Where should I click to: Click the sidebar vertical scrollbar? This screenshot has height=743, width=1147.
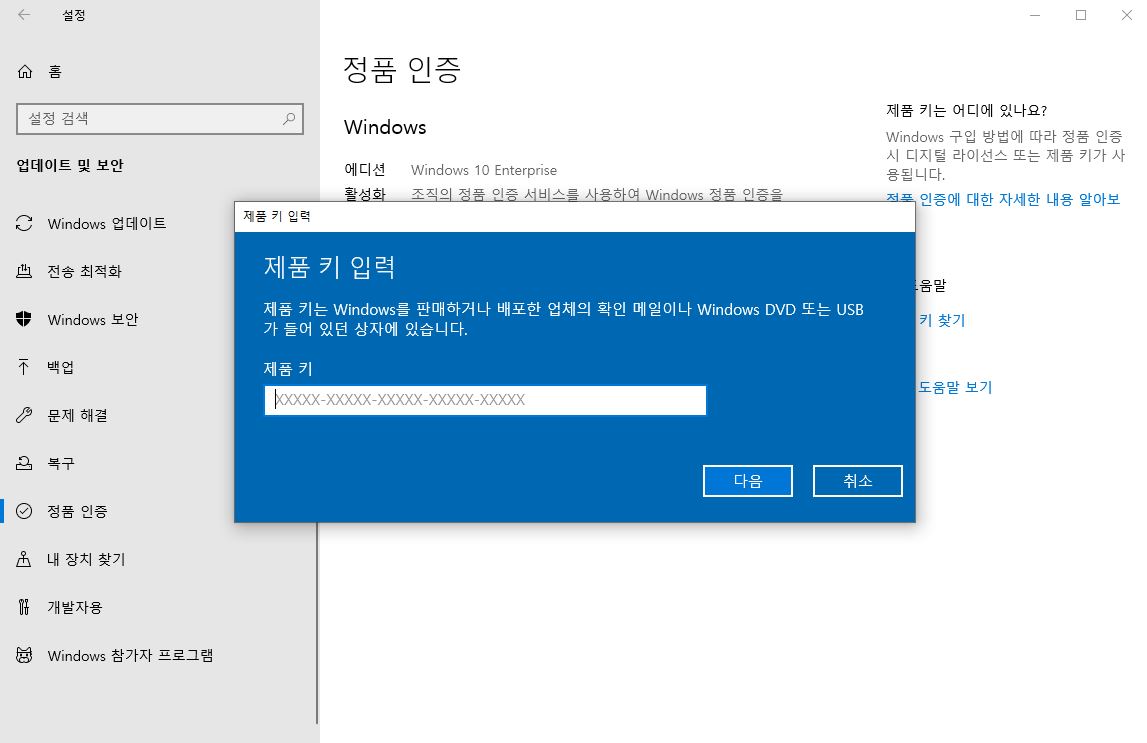317,622
